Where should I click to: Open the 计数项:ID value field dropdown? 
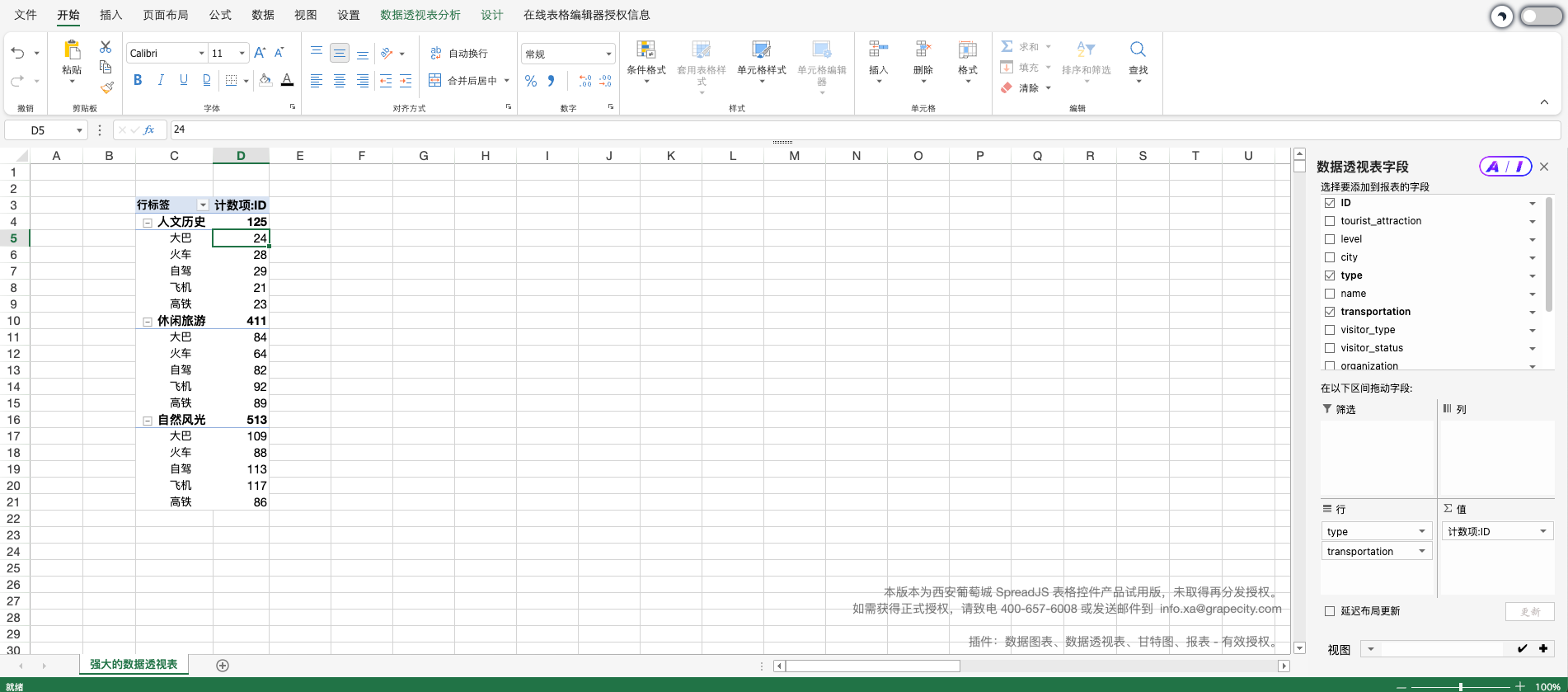point(1543,531)
